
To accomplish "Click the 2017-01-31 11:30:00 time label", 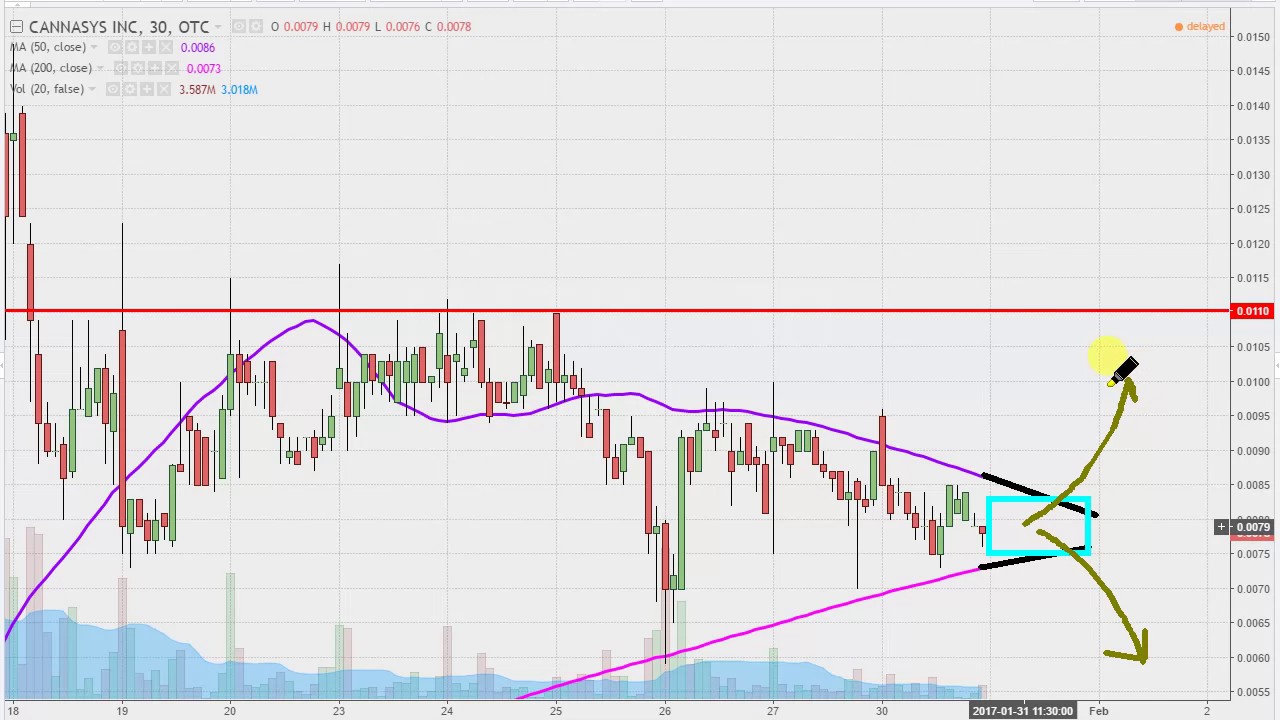I will tap(1023, 711).
